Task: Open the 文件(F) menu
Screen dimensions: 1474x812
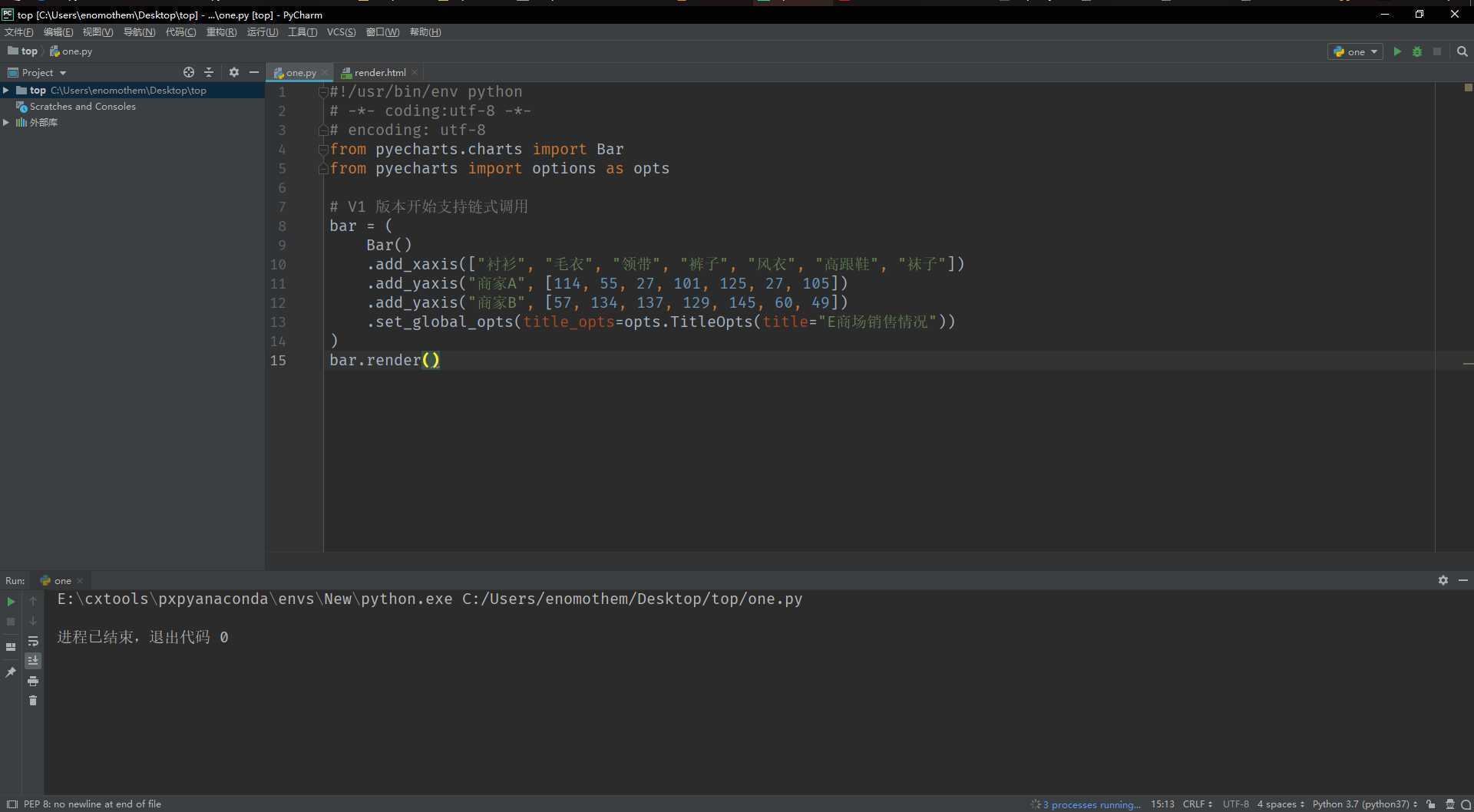Action: tap(19, 31)
